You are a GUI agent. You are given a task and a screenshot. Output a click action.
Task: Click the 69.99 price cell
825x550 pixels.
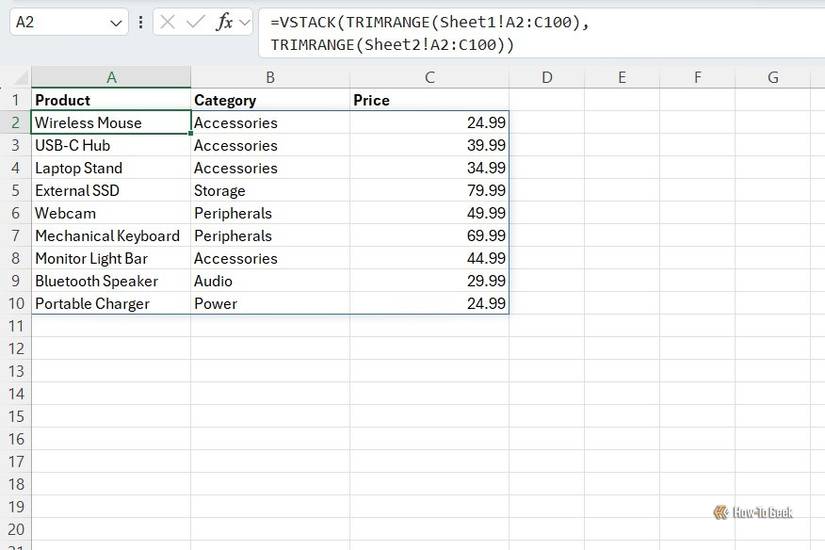[x=429, y=236]
